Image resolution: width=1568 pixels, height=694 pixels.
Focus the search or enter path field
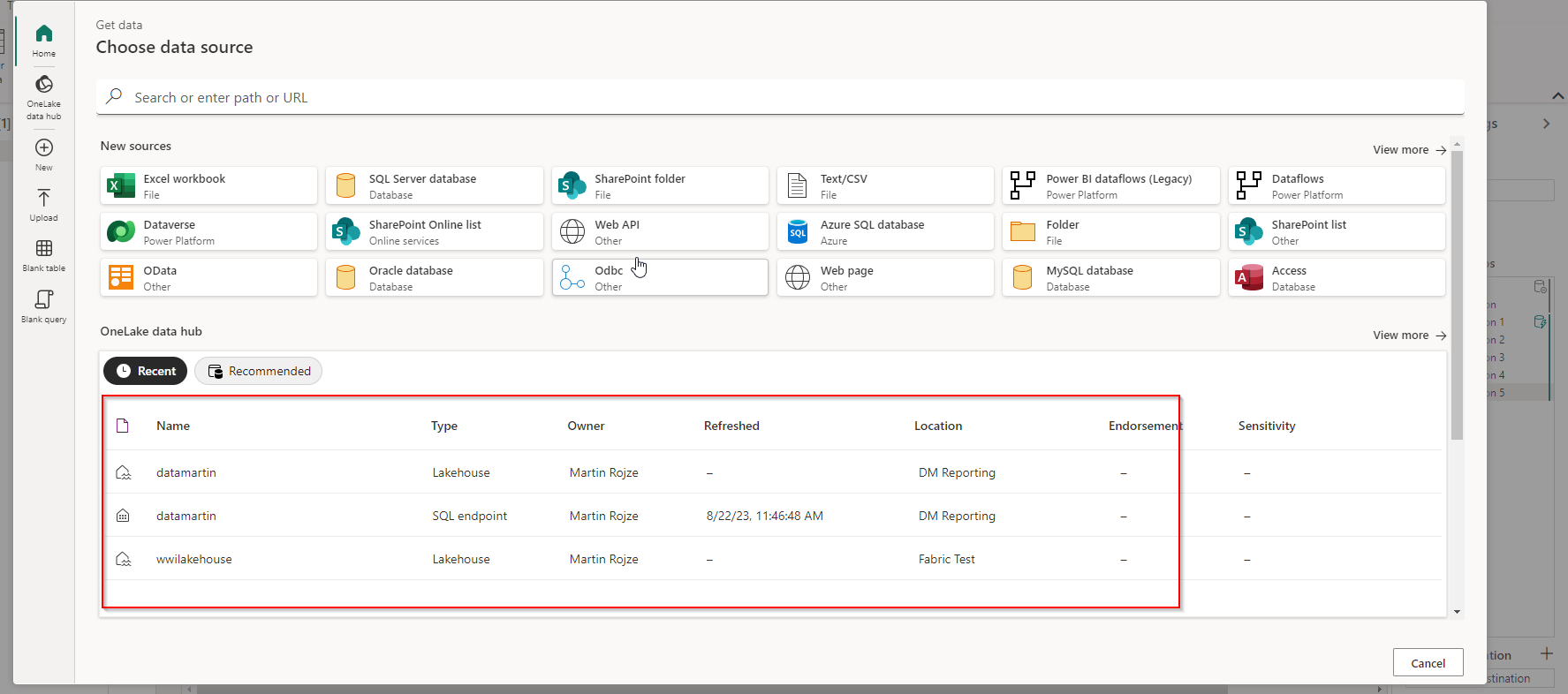click(x=780, y=97)
